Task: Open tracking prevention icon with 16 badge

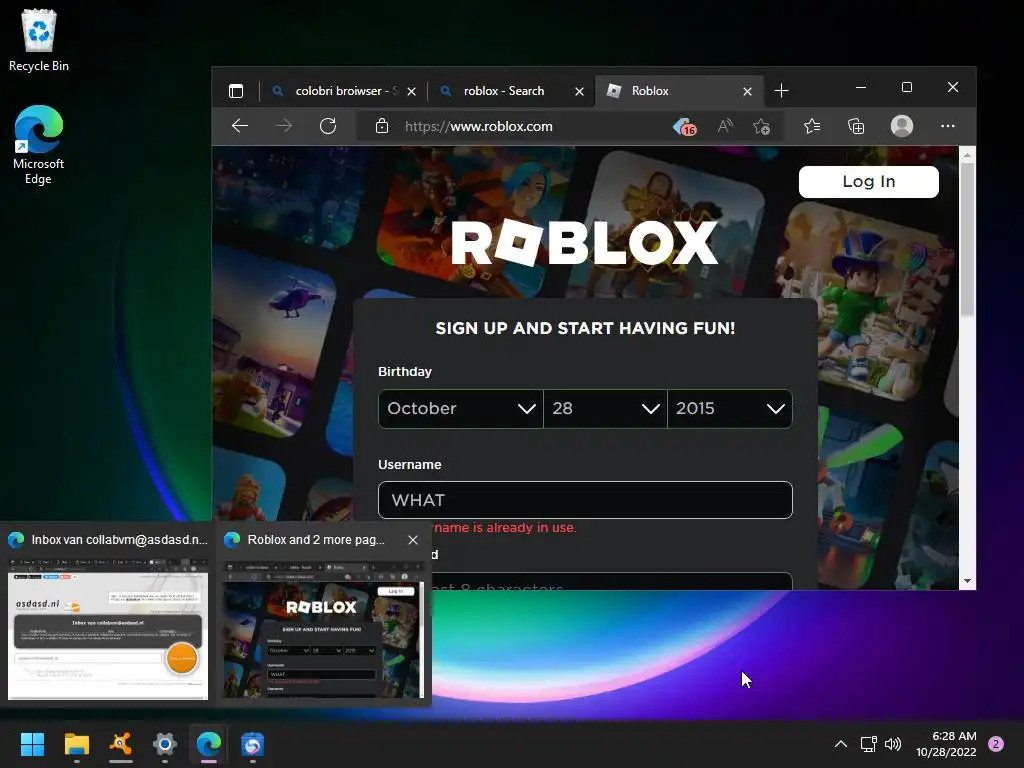Action: (684, 126)
